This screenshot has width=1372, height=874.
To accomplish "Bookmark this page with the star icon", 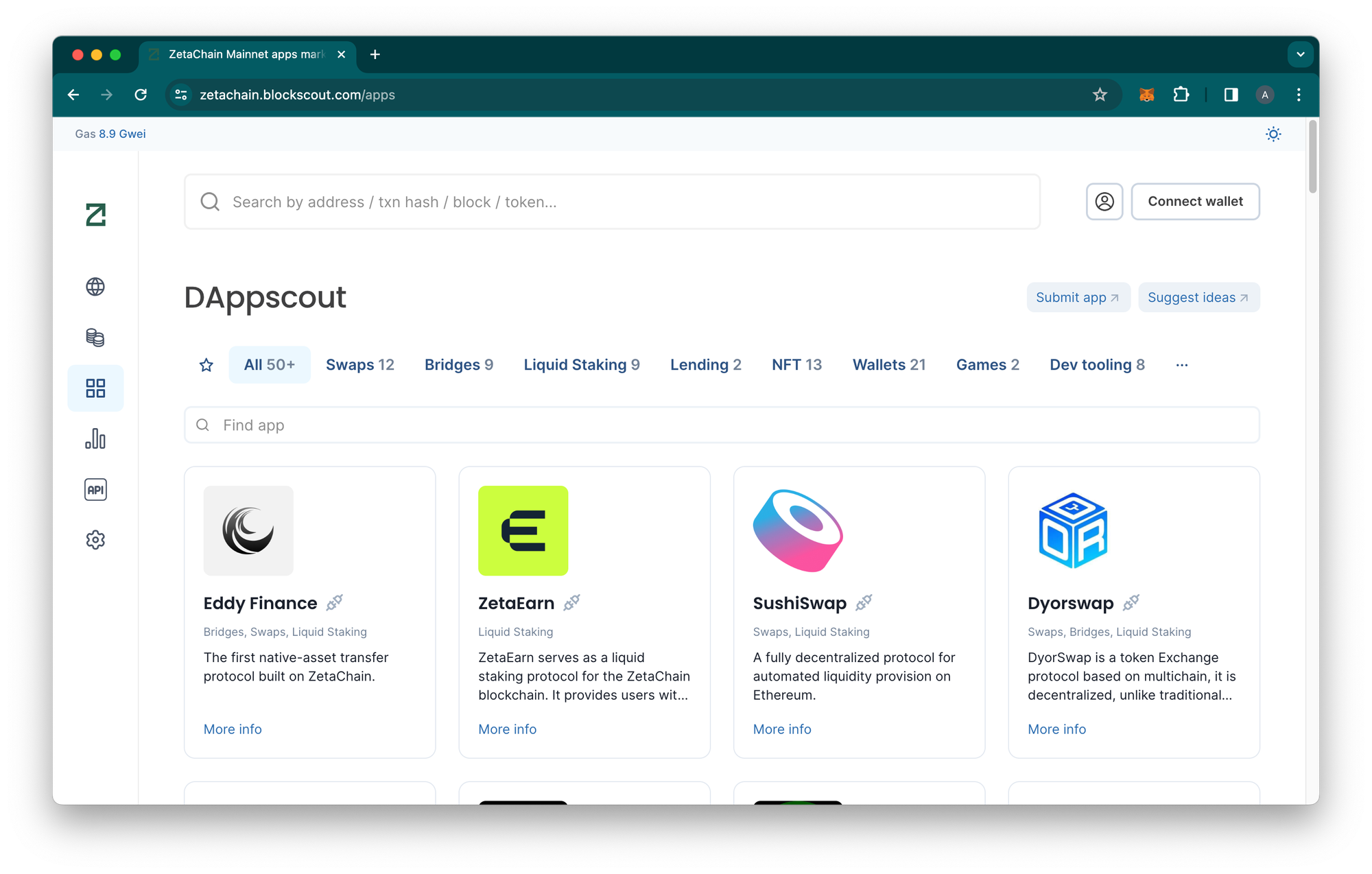I will (x=1100, y=95).
